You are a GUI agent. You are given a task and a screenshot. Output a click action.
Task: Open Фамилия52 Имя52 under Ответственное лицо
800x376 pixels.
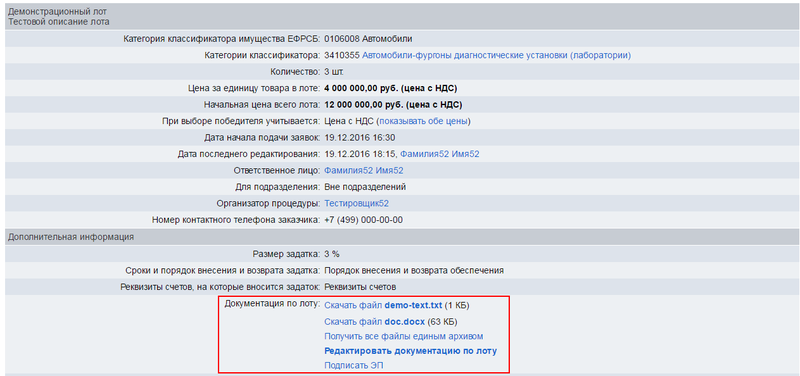coord(364,170)
